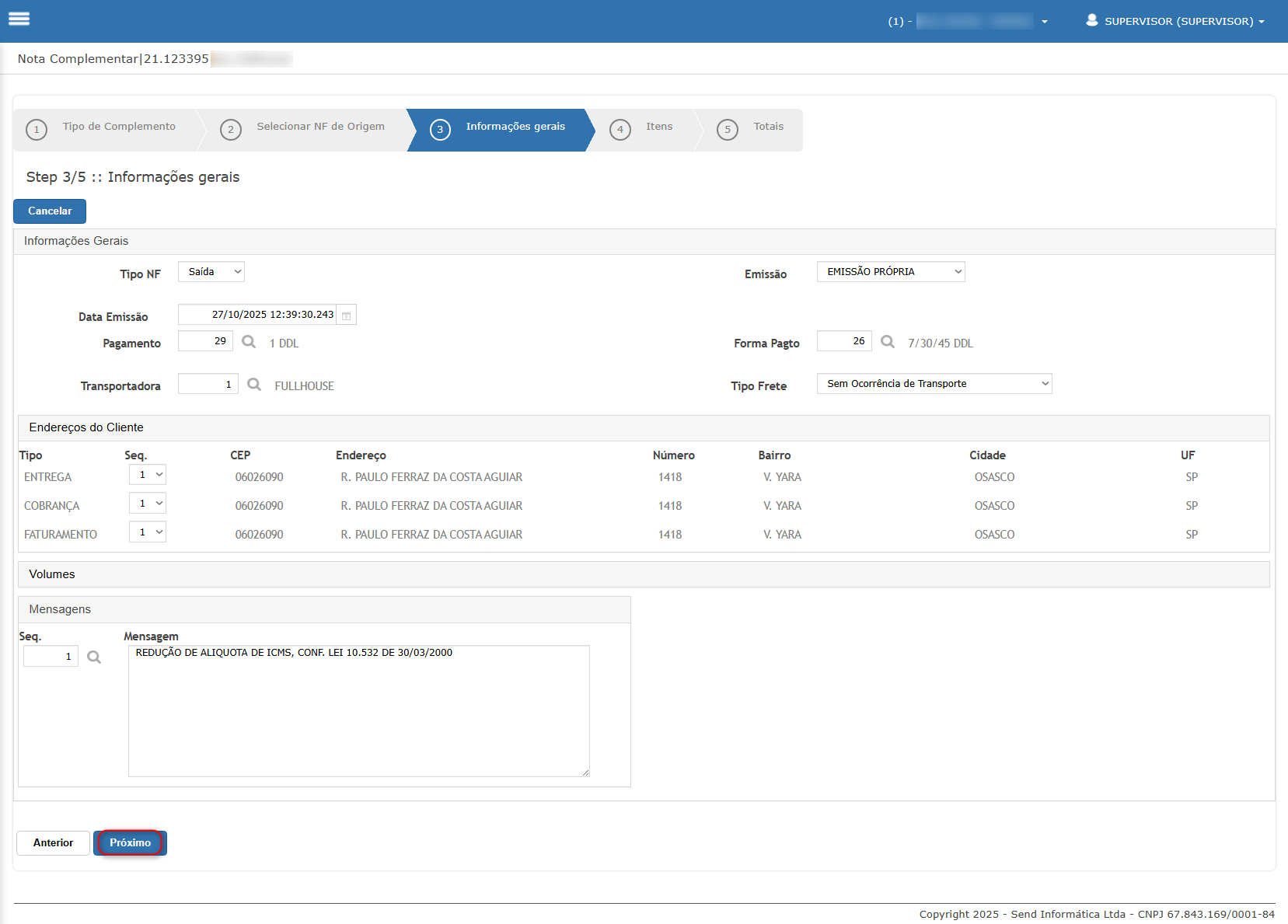Screen dimensions: 1288x924
Task: Expand the Emissão dropdown
Action: 891,272
